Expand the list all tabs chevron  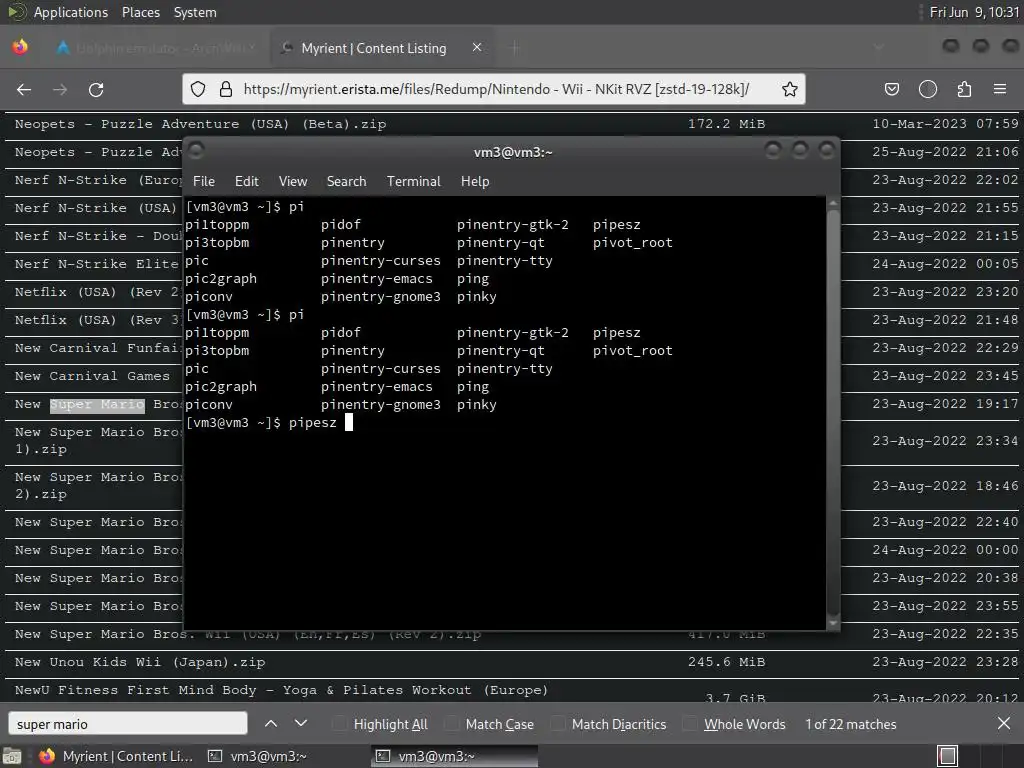coord(879,47)
